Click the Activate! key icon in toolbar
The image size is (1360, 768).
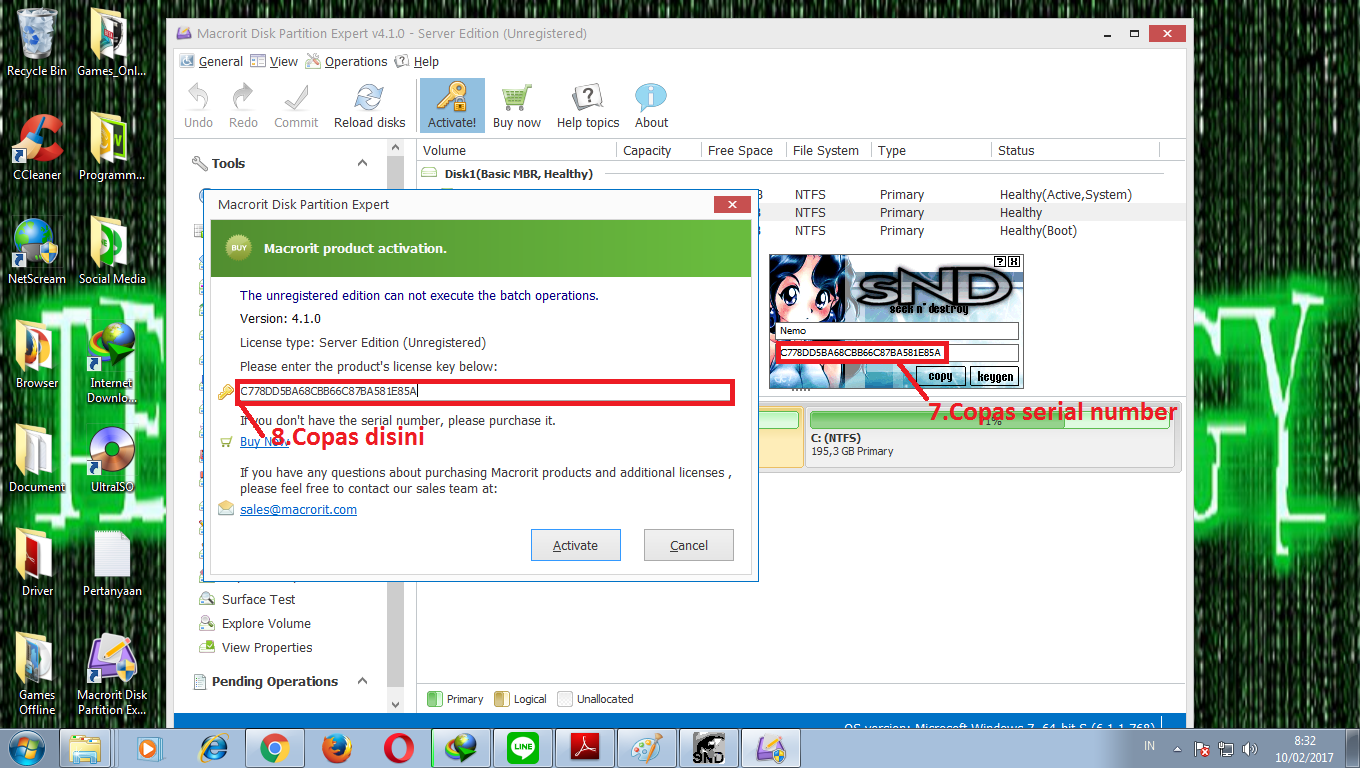coord(452,98)
